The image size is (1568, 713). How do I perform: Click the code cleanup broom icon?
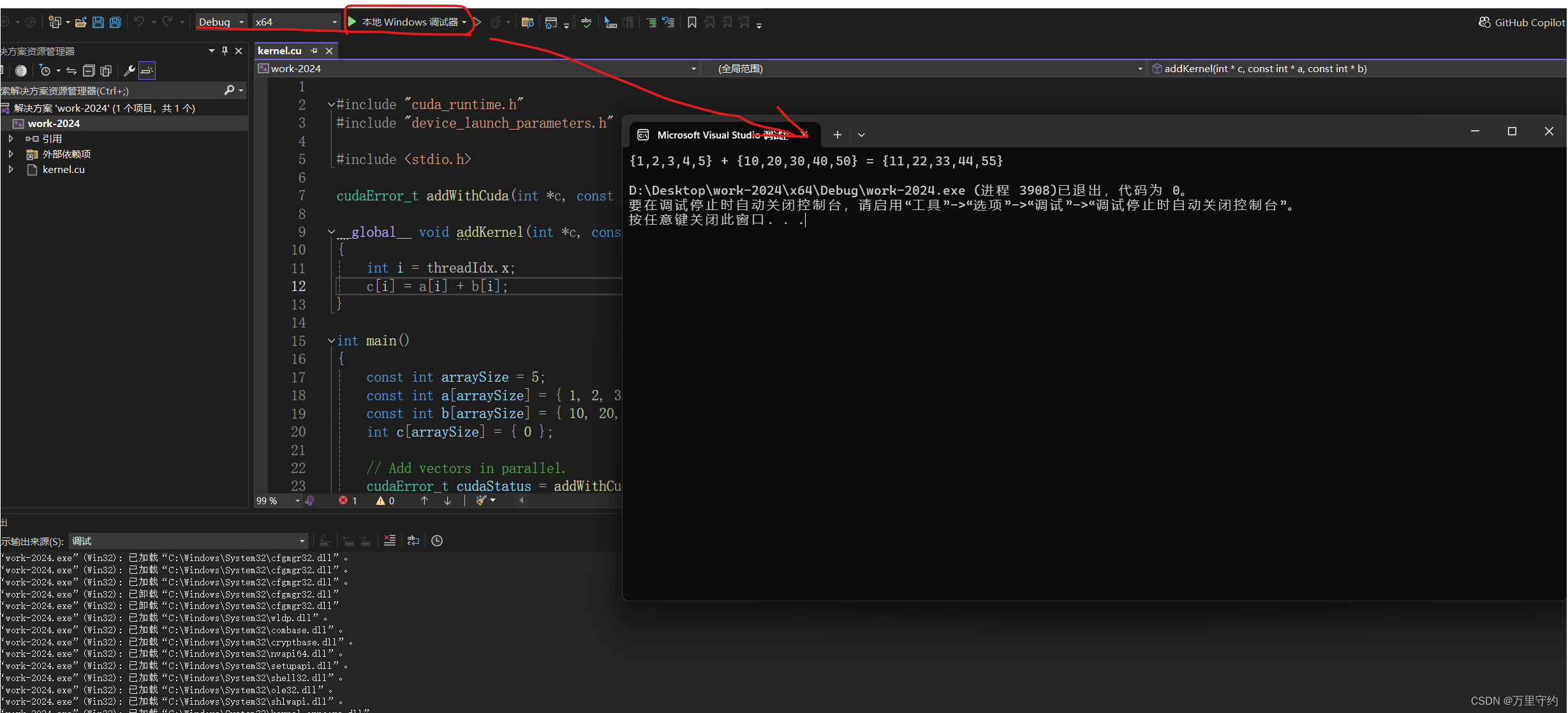point(482,501)
